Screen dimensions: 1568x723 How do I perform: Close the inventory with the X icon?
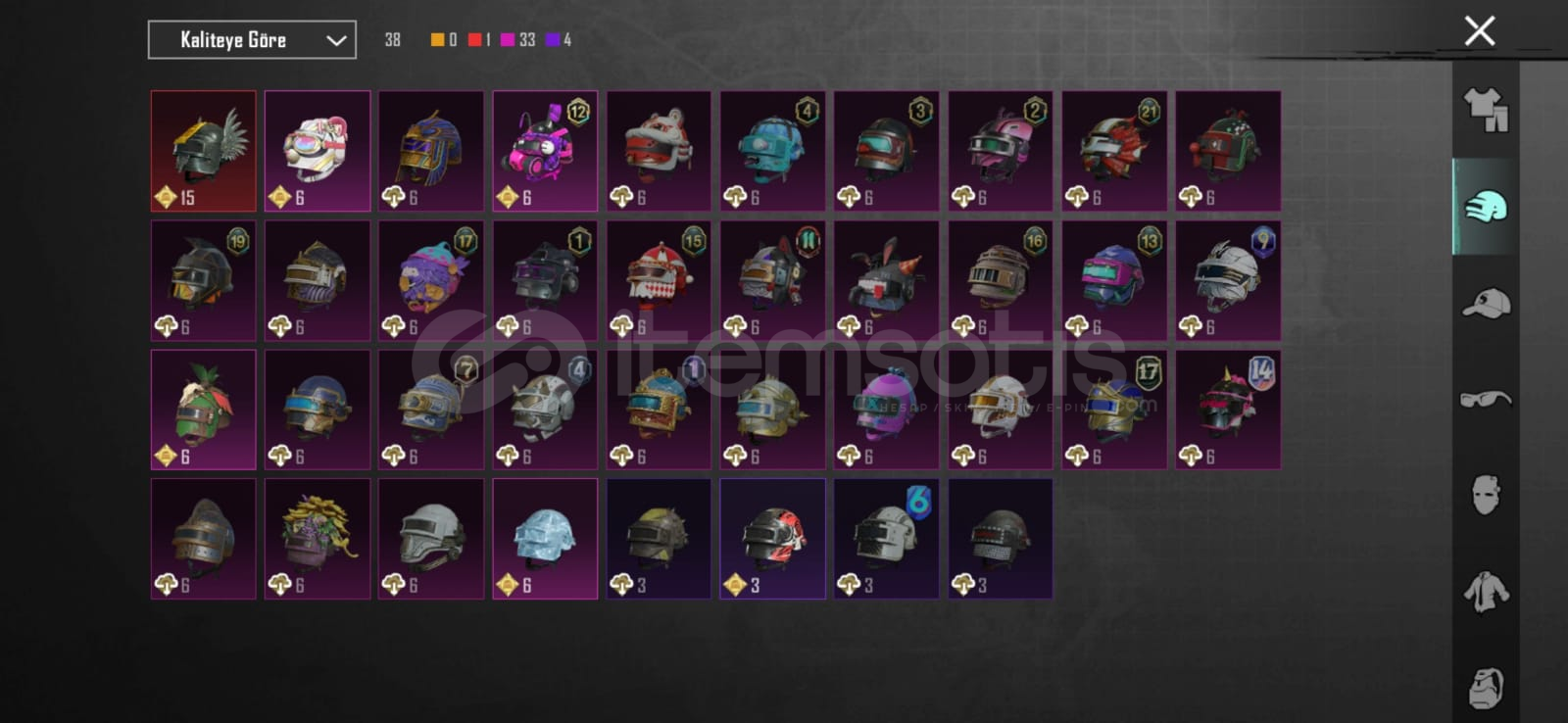1479,30
